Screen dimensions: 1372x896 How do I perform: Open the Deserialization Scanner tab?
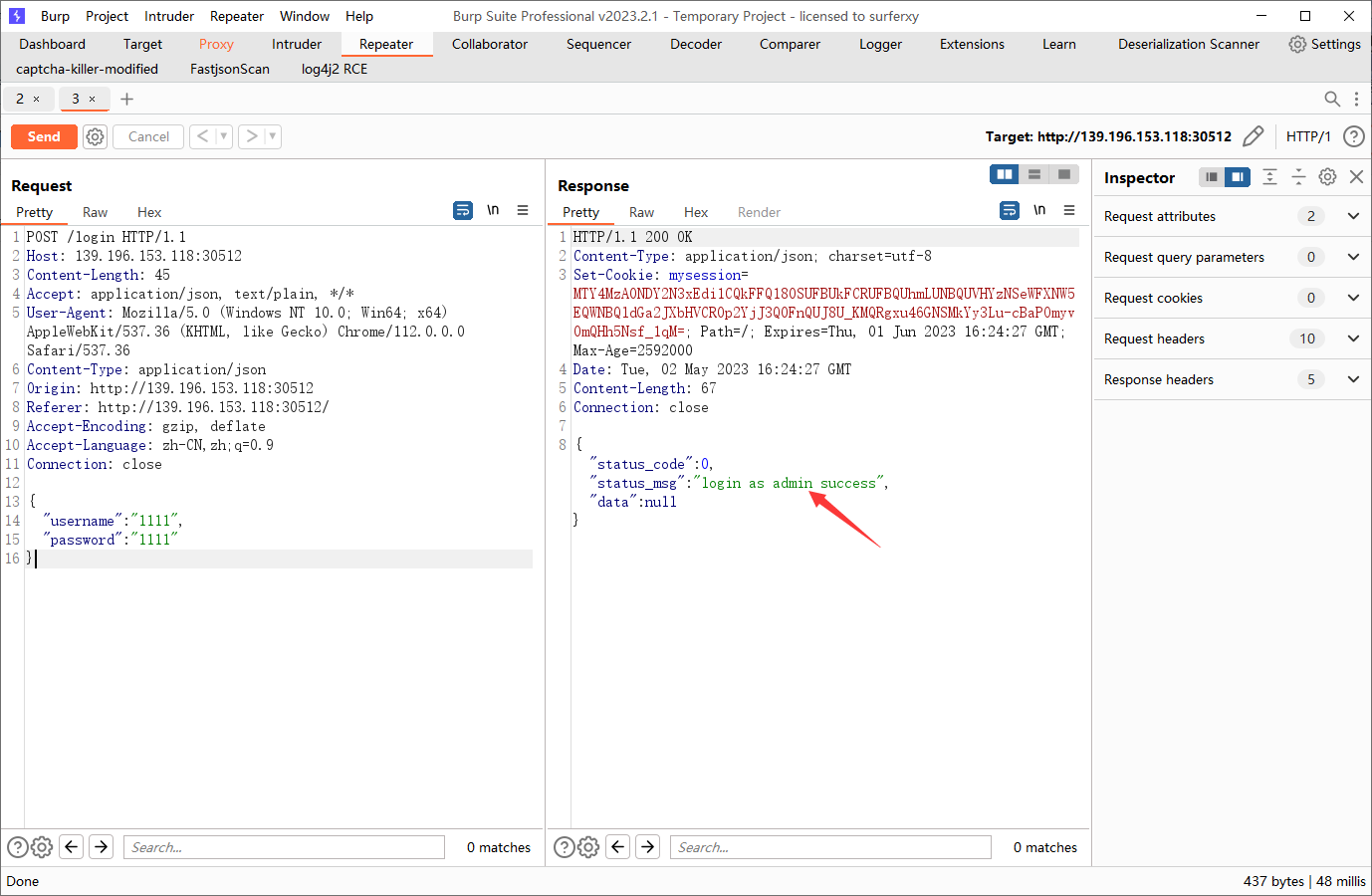point(1189,44)
